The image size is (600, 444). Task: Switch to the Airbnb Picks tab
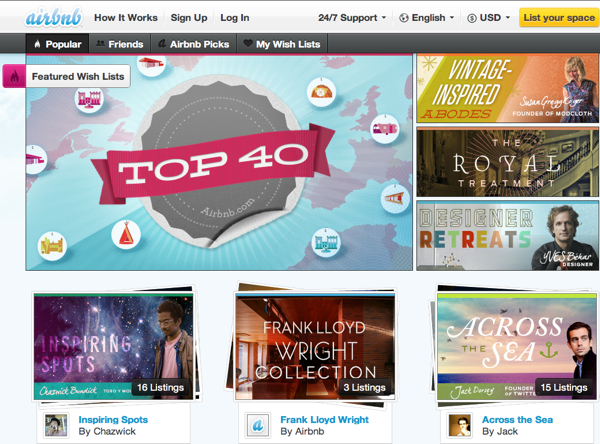point(194,44)
